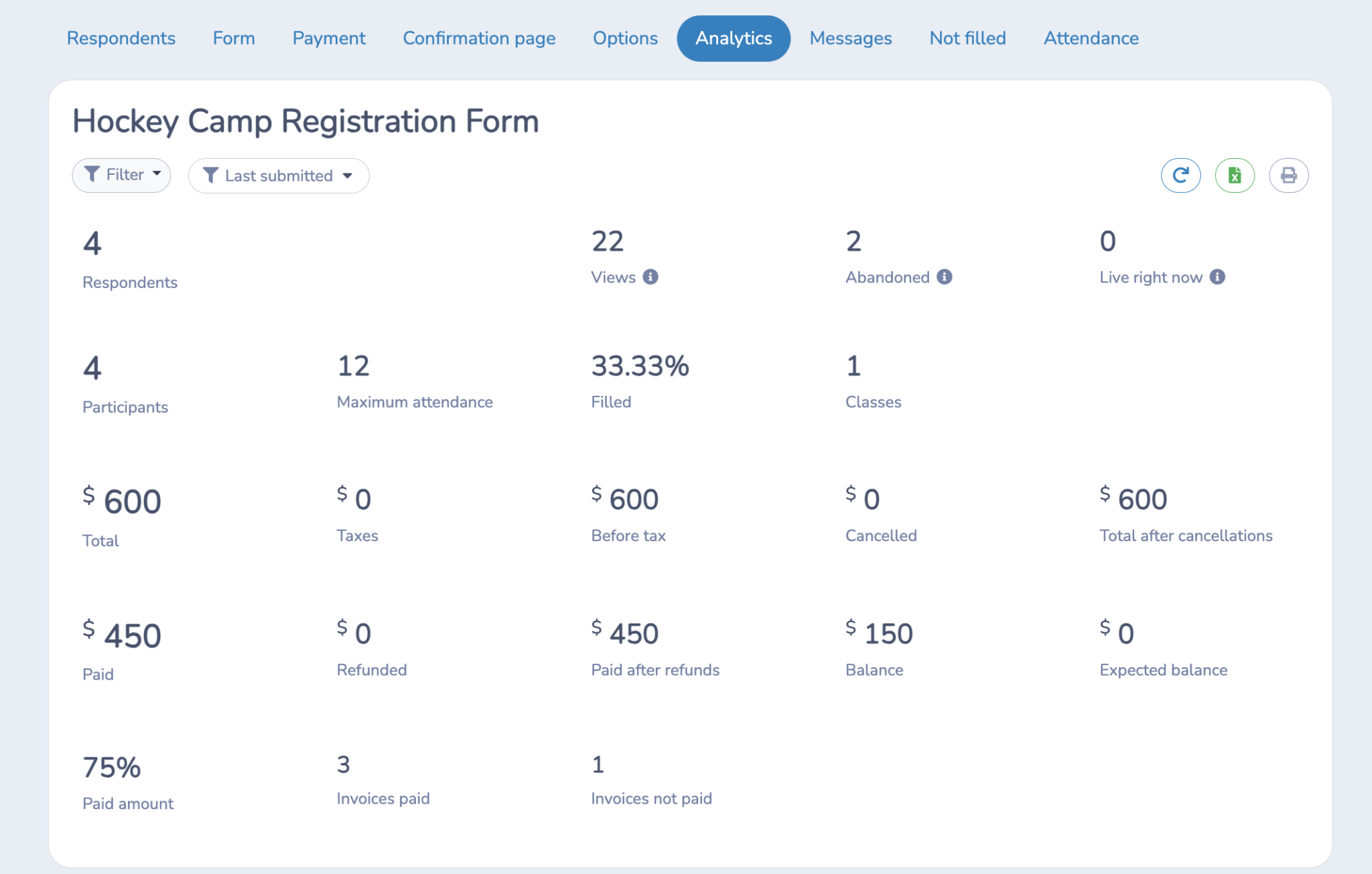Click the Taxes label
Viewport: 1372px width, 874px height.
[358, 536]
